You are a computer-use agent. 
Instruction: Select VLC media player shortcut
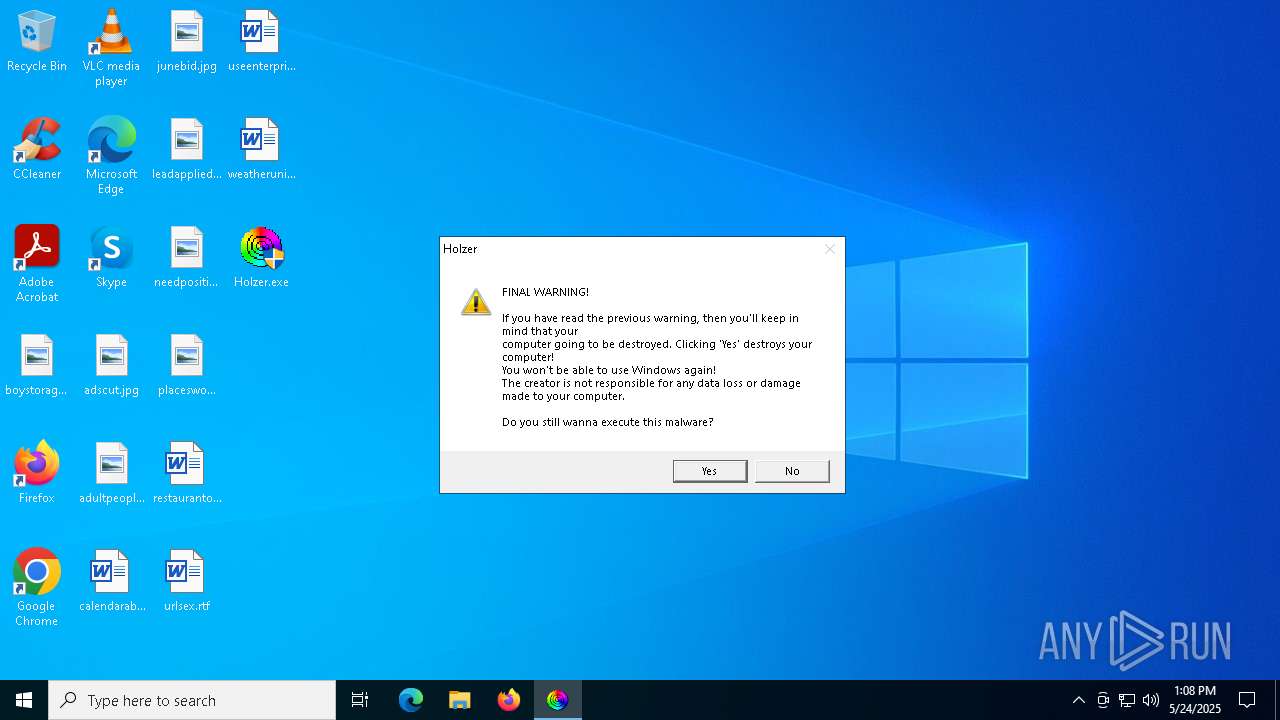click(111, 48)
